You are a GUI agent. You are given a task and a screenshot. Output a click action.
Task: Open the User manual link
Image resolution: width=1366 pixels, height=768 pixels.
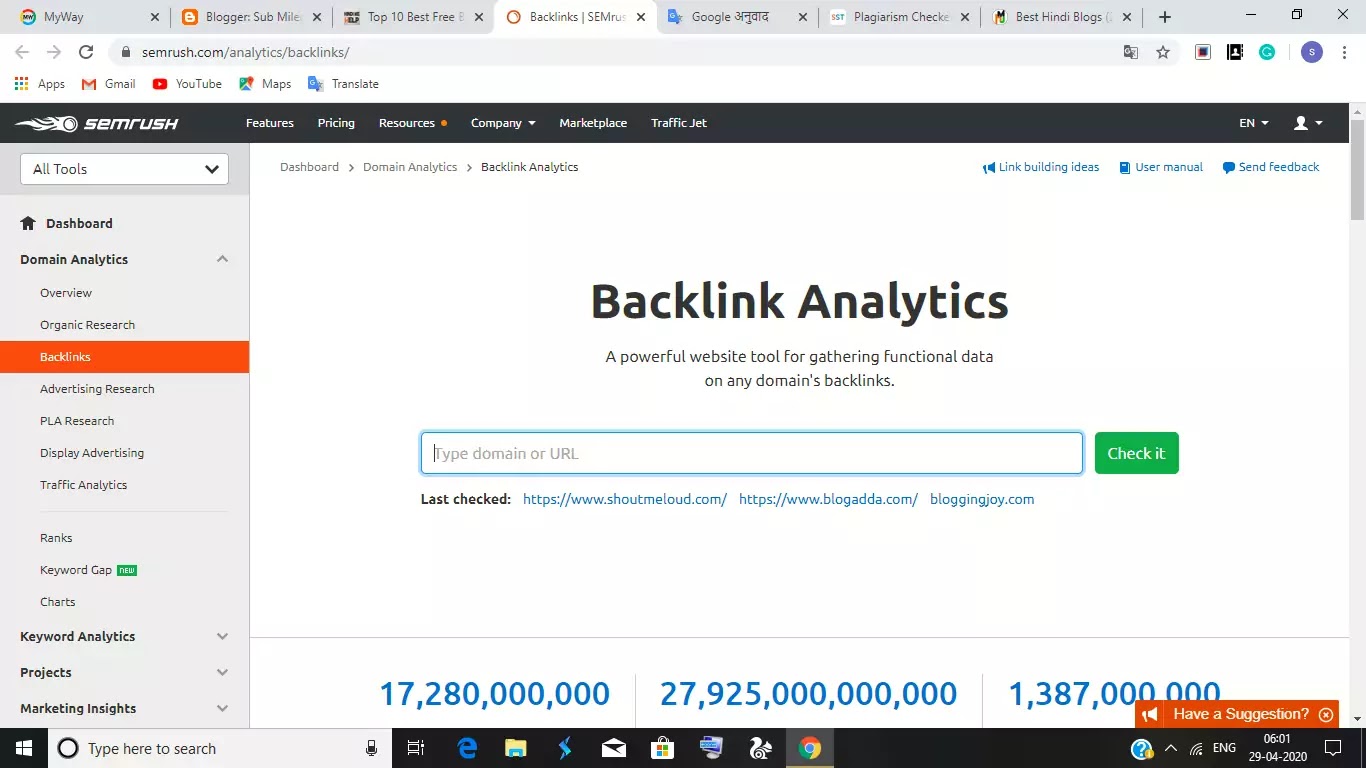tap(1161, 167)
